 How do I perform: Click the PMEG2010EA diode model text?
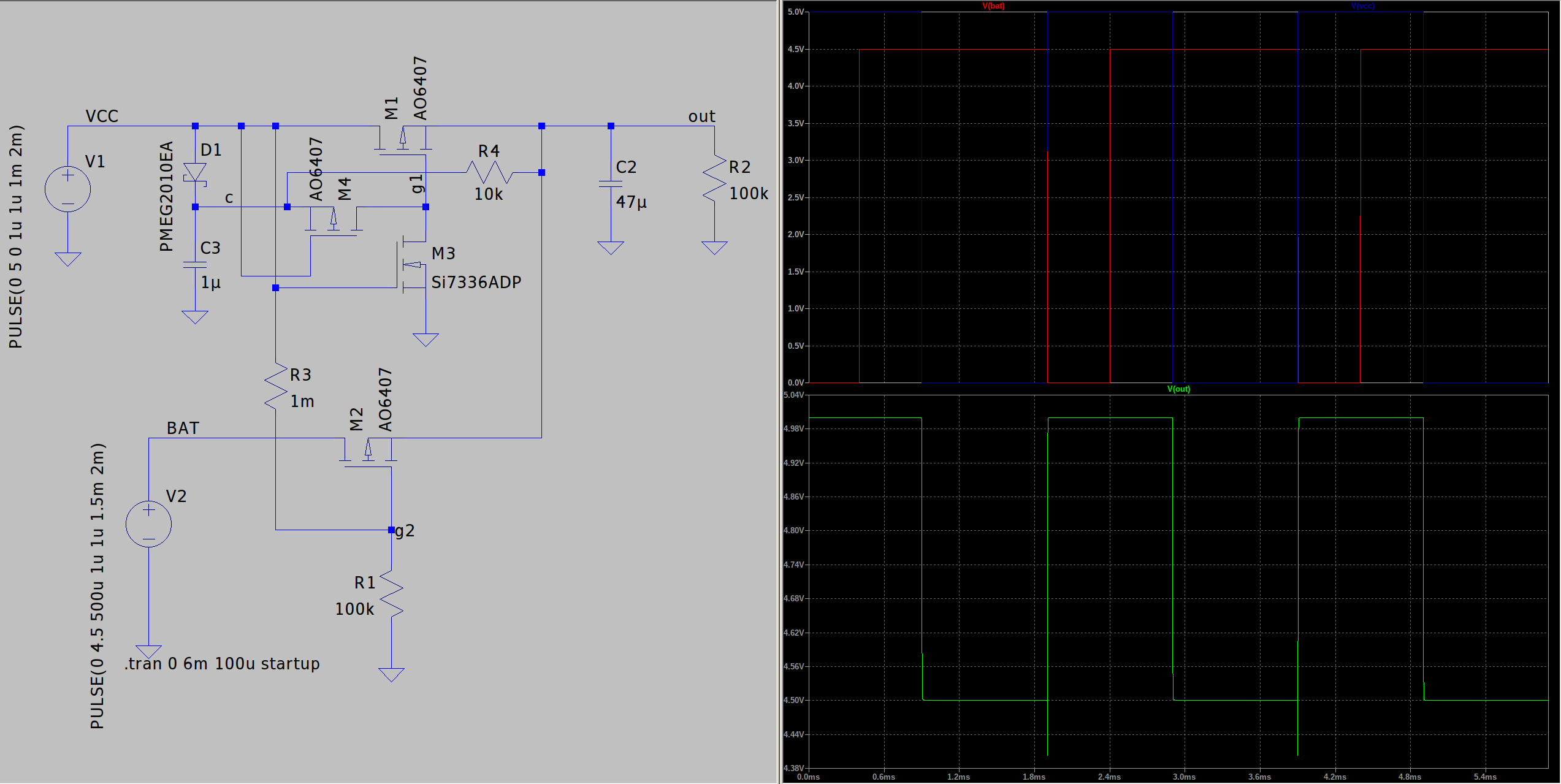166,196
